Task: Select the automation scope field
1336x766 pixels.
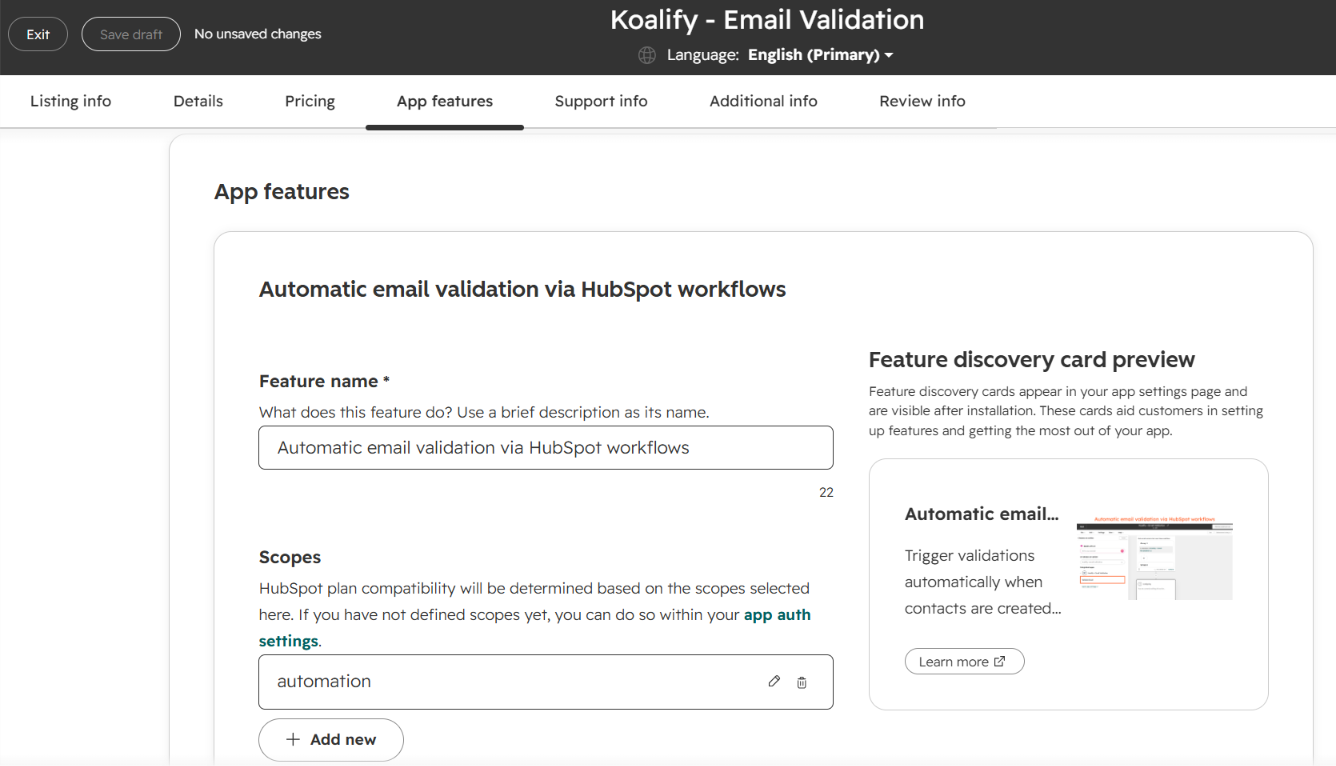Action: point(546,682)
